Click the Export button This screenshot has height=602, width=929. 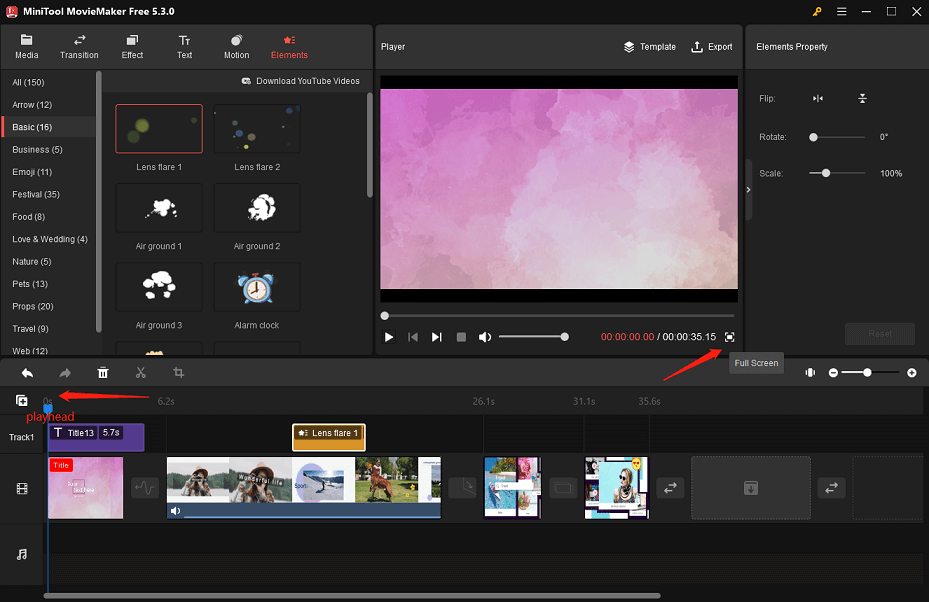(x=712, y=47)
